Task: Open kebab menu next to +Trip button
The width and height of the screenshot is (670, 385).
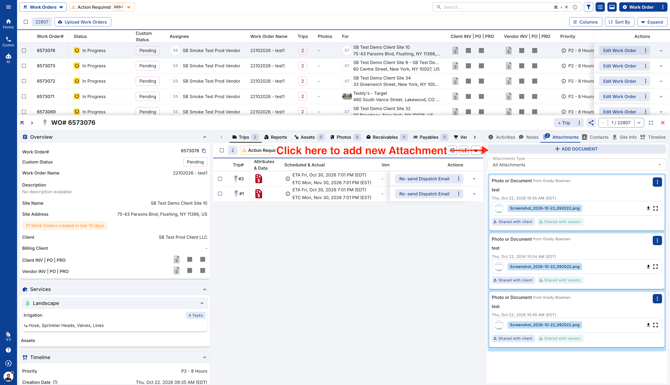Action: pos(579,123)
